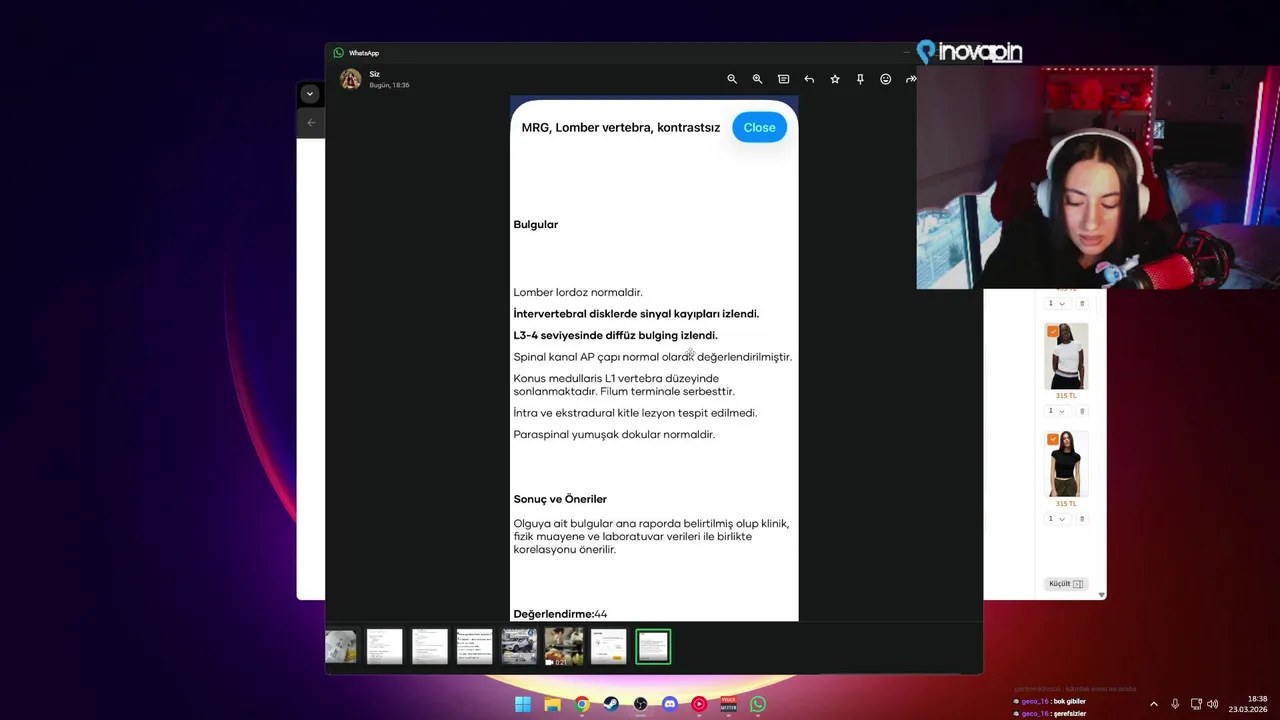Reply to the message with the arrow icon
Screen dimensions: 1280x720
click(809, 79)
